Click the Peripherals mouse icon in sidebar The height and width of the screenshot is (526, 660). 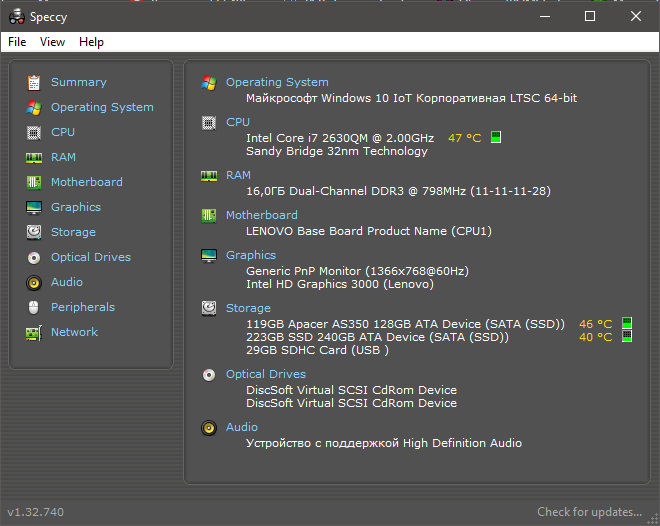(34, 308)
